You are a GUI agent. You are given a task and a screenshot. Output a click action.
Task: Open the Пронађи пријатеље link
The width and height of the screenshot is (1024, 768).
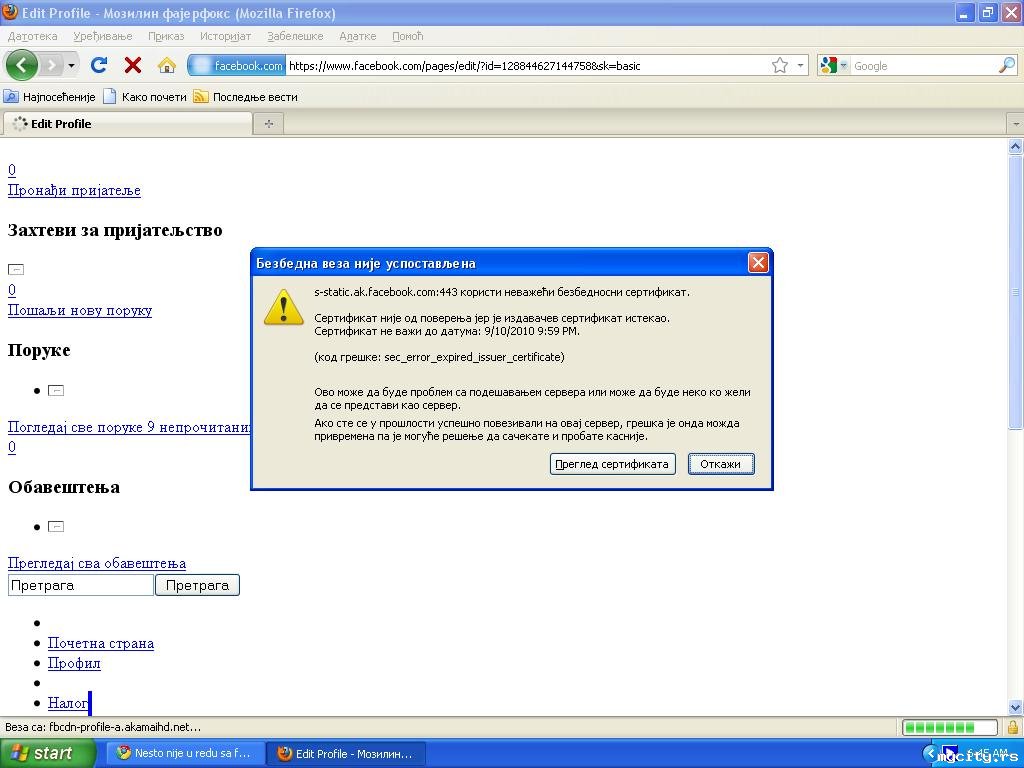[74, 190]
